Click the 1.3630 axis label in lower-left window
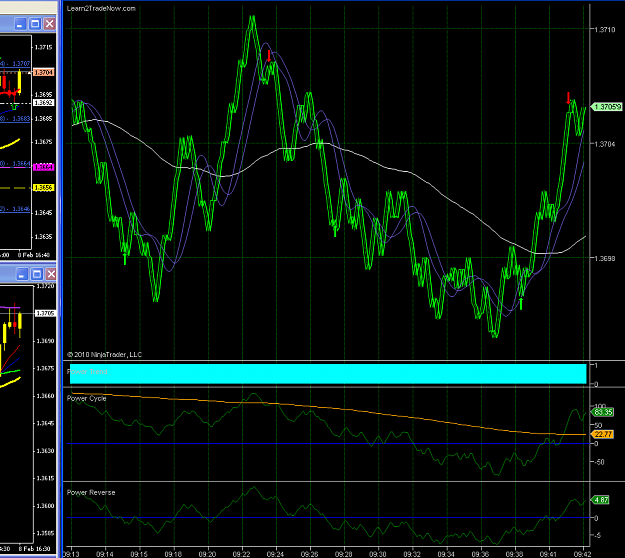Screen dimensions: 625x558 (x=45, y=450)
